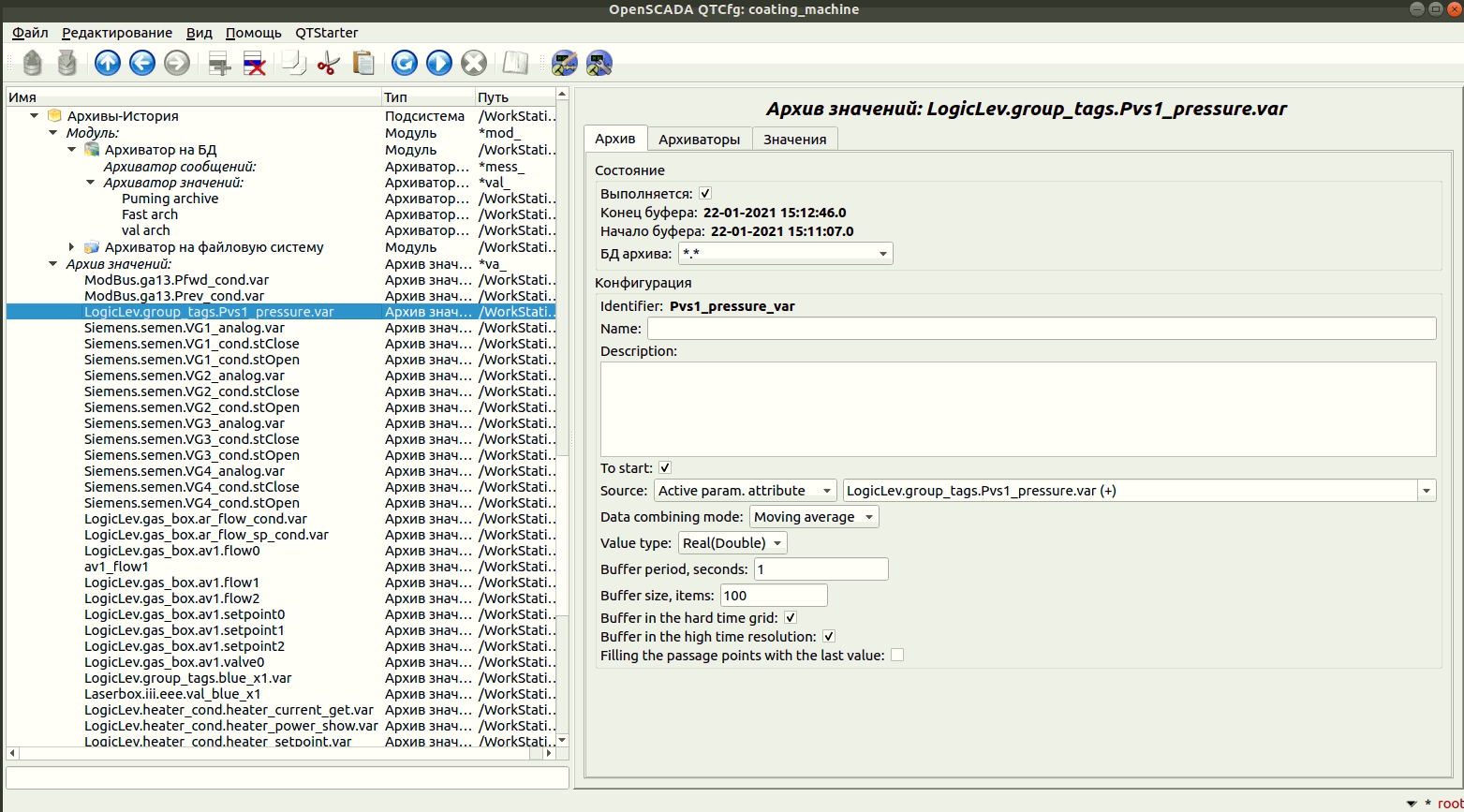Click the add item toolbar icon

(x=219, y=63)
